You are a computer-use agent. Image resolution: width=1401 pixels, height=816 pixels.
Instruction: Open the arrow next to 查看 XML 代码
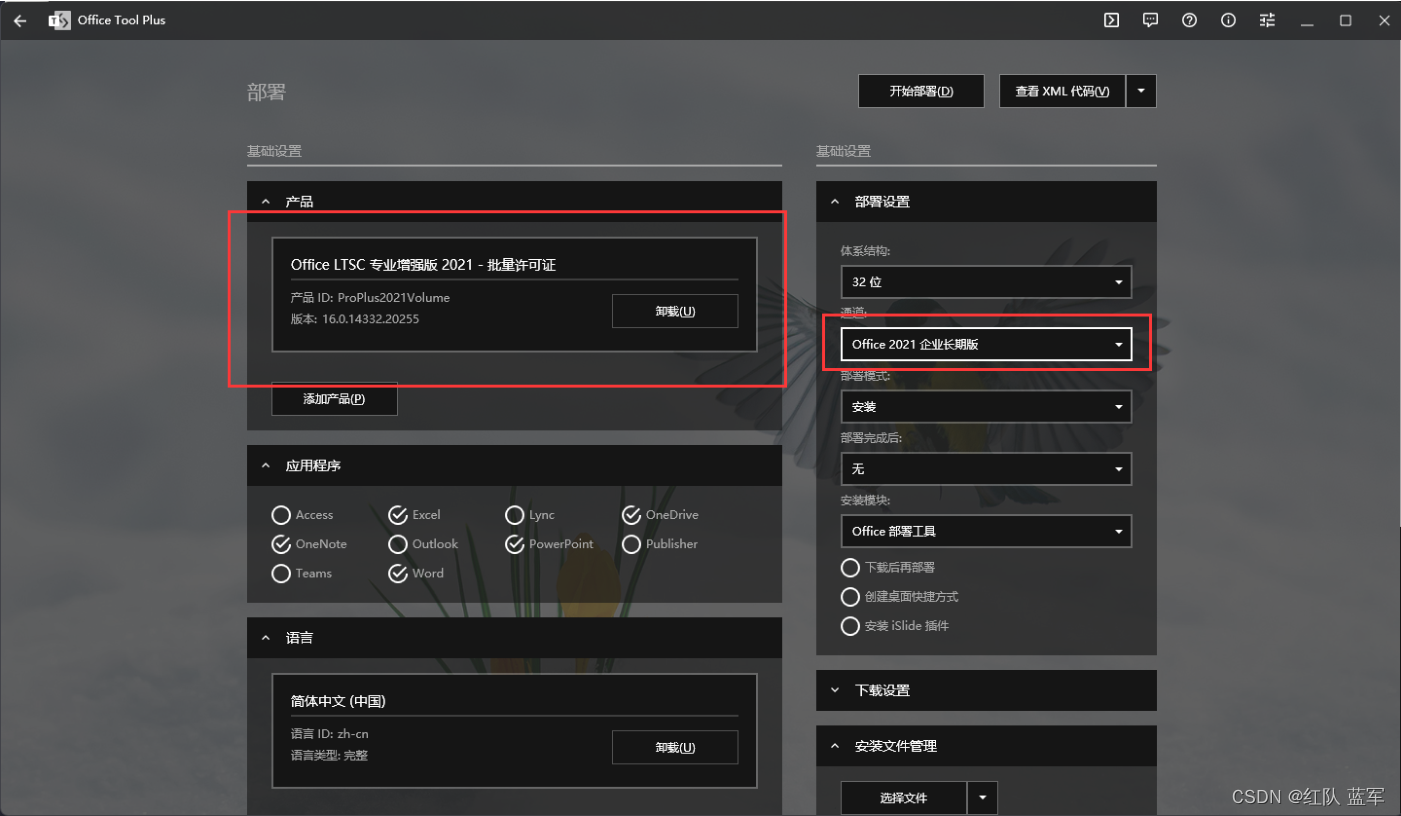[x=1142, y=91]
